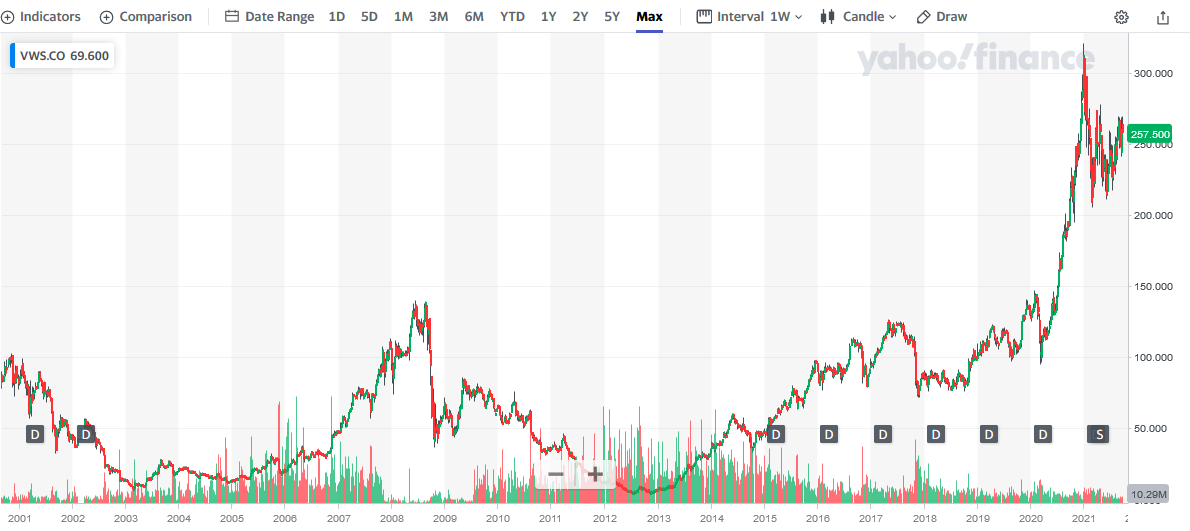Select the 5D range
The width and height of the screenshot is (1190, 531).
pyautogui.click(x=369, y=17)
